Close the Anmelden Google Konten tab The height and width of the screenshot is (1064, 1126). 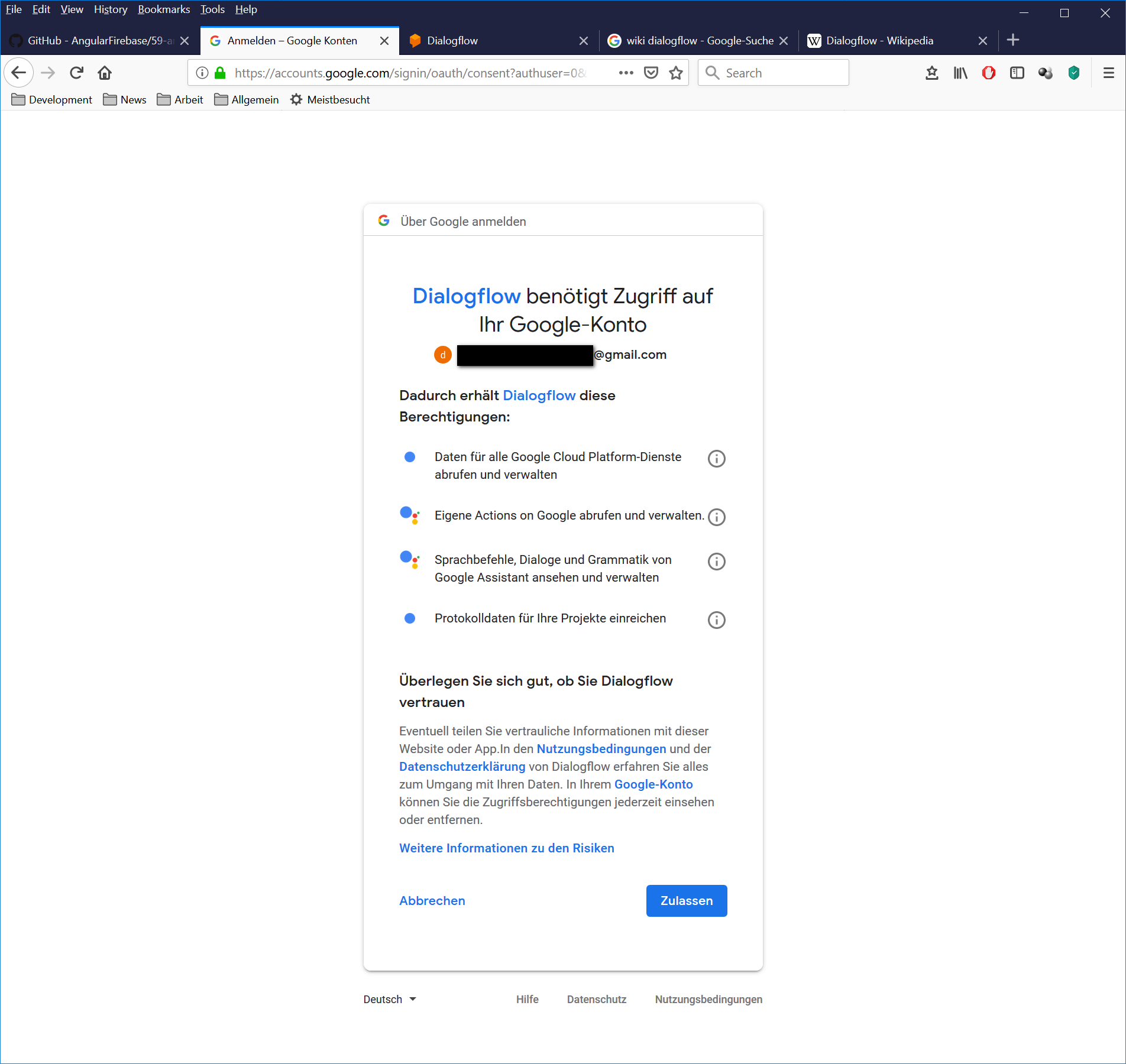click(384, 41)
